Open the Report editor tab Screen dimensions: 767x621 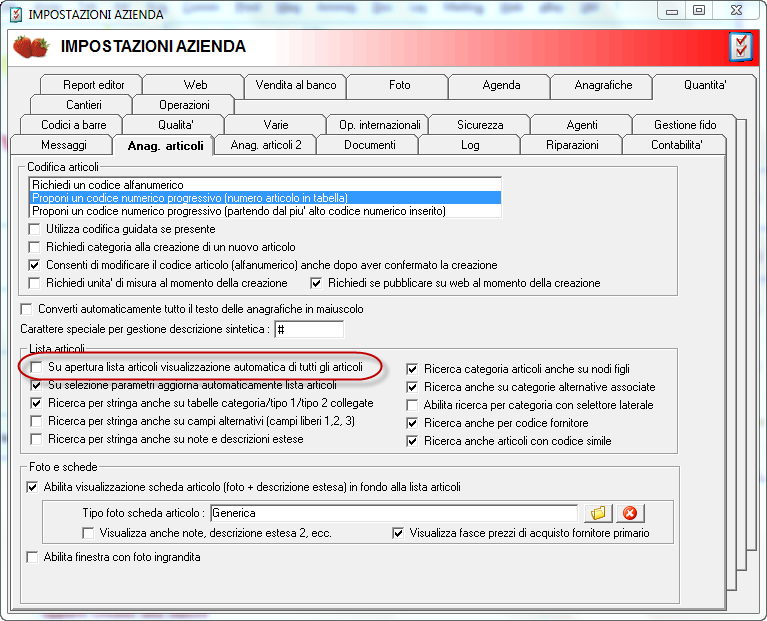(93, 85)
